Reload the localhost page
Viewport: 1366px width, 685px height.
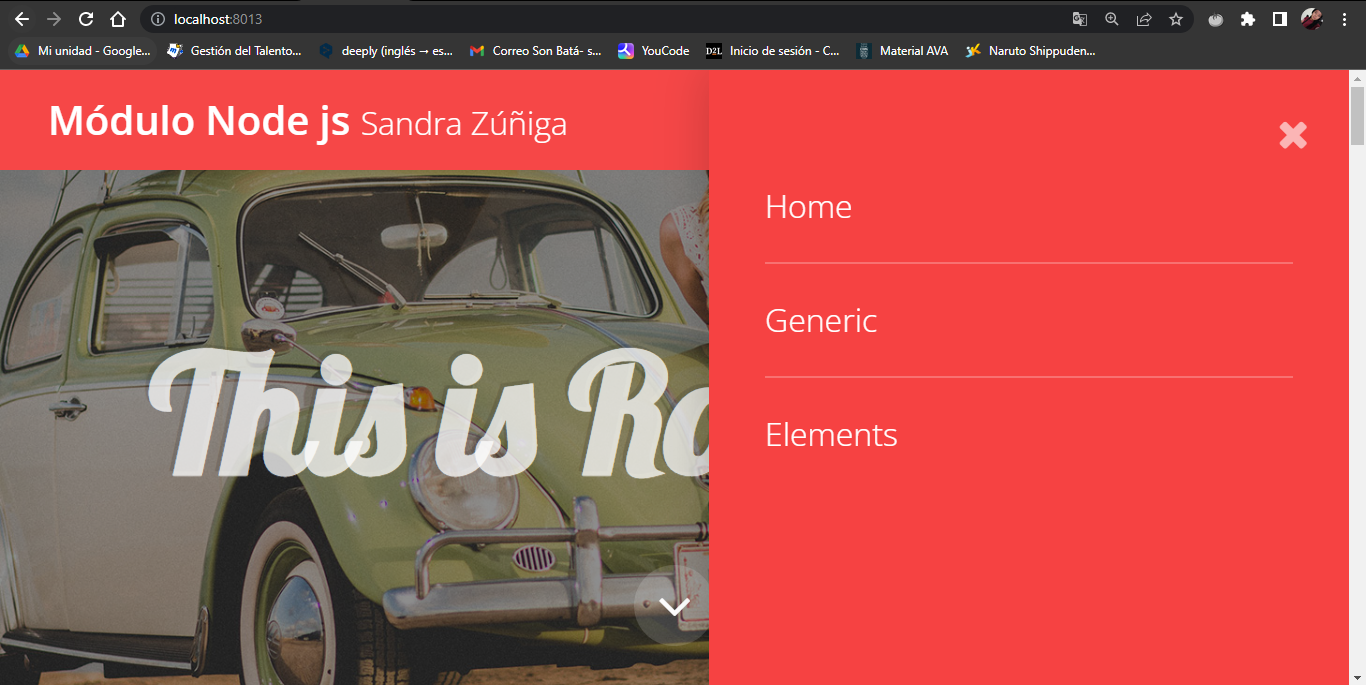coord(85,19)
